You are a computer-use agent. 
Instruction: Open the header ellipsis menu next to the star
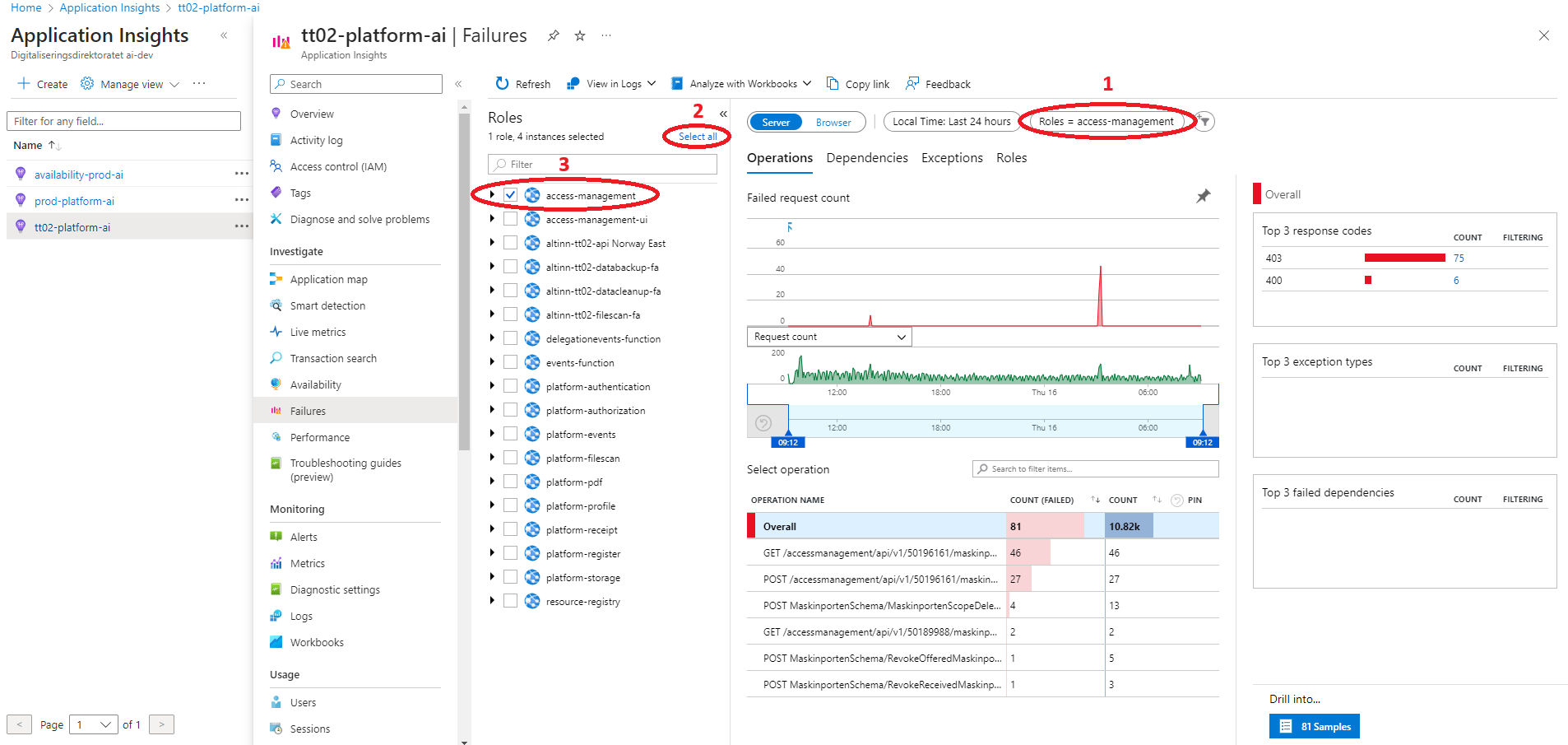[606, 35]
